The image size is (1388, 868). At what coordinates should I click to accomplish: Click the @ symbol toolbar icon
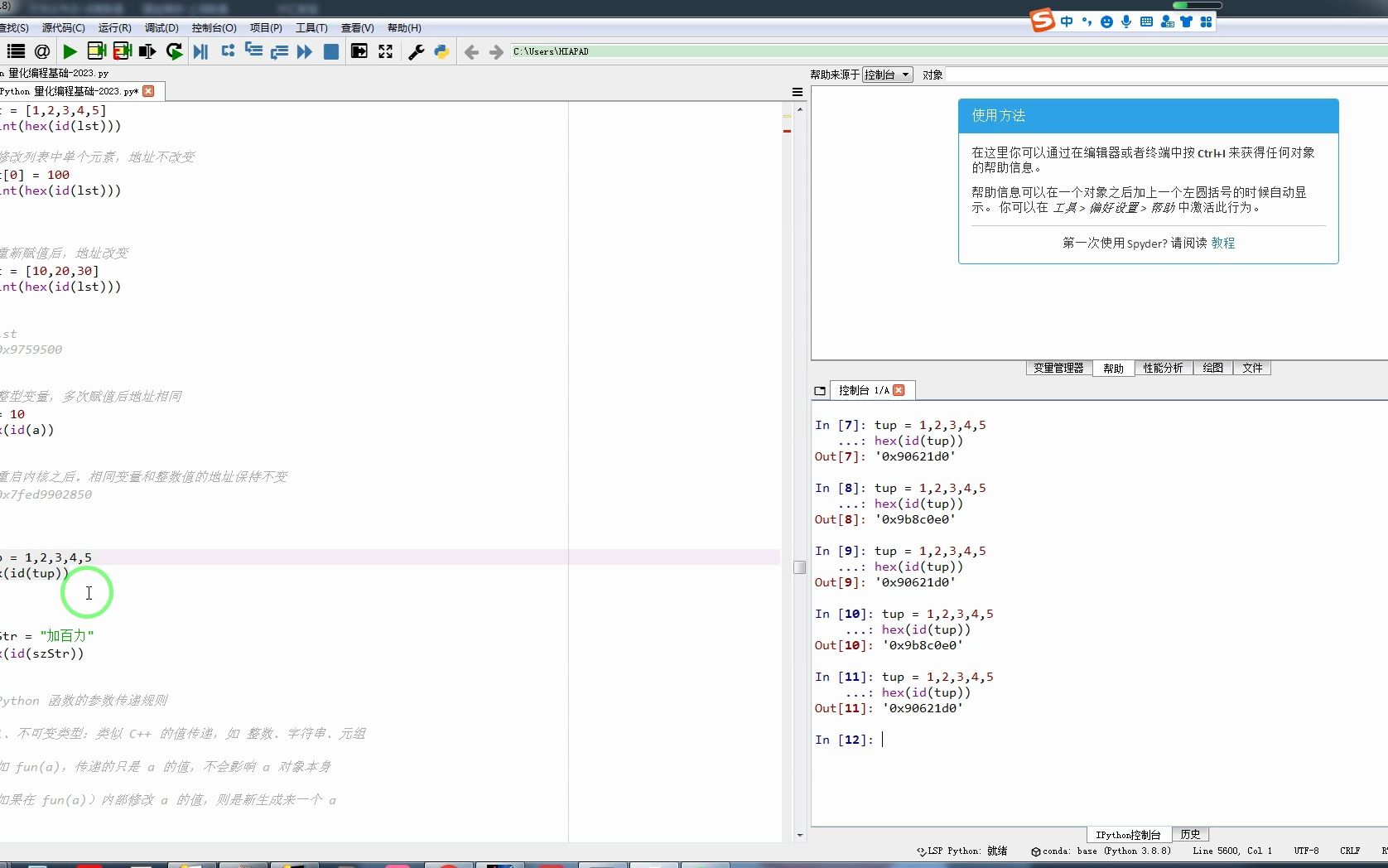pyautogui.click(x=41, y=51)
